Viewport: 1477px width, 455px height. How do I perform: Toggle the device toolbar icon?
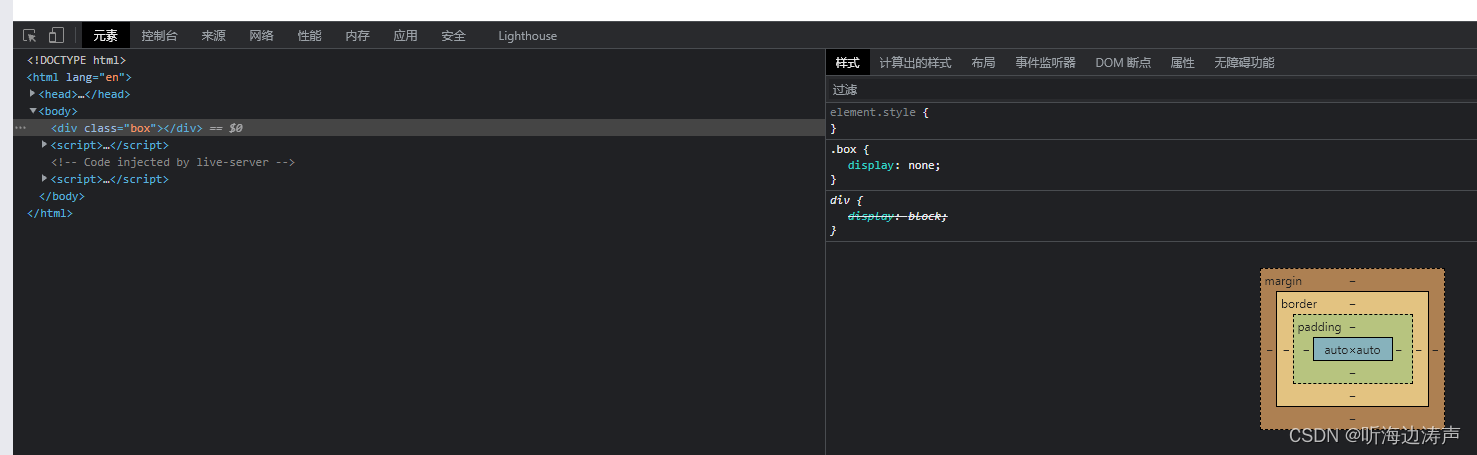(56, 35)
